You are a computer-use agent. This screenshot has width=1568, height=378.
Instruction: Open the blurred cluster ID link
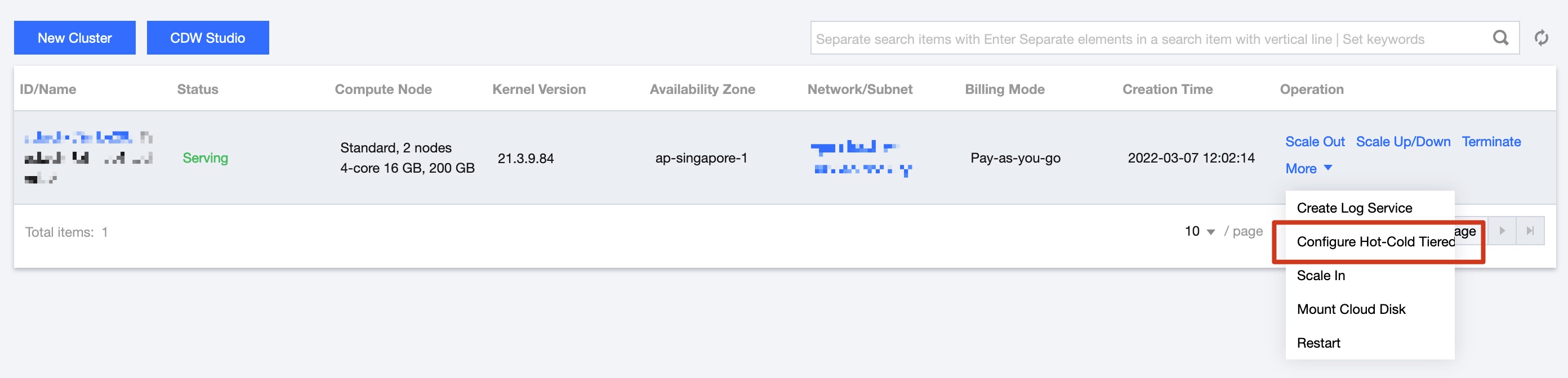[79, 138]
